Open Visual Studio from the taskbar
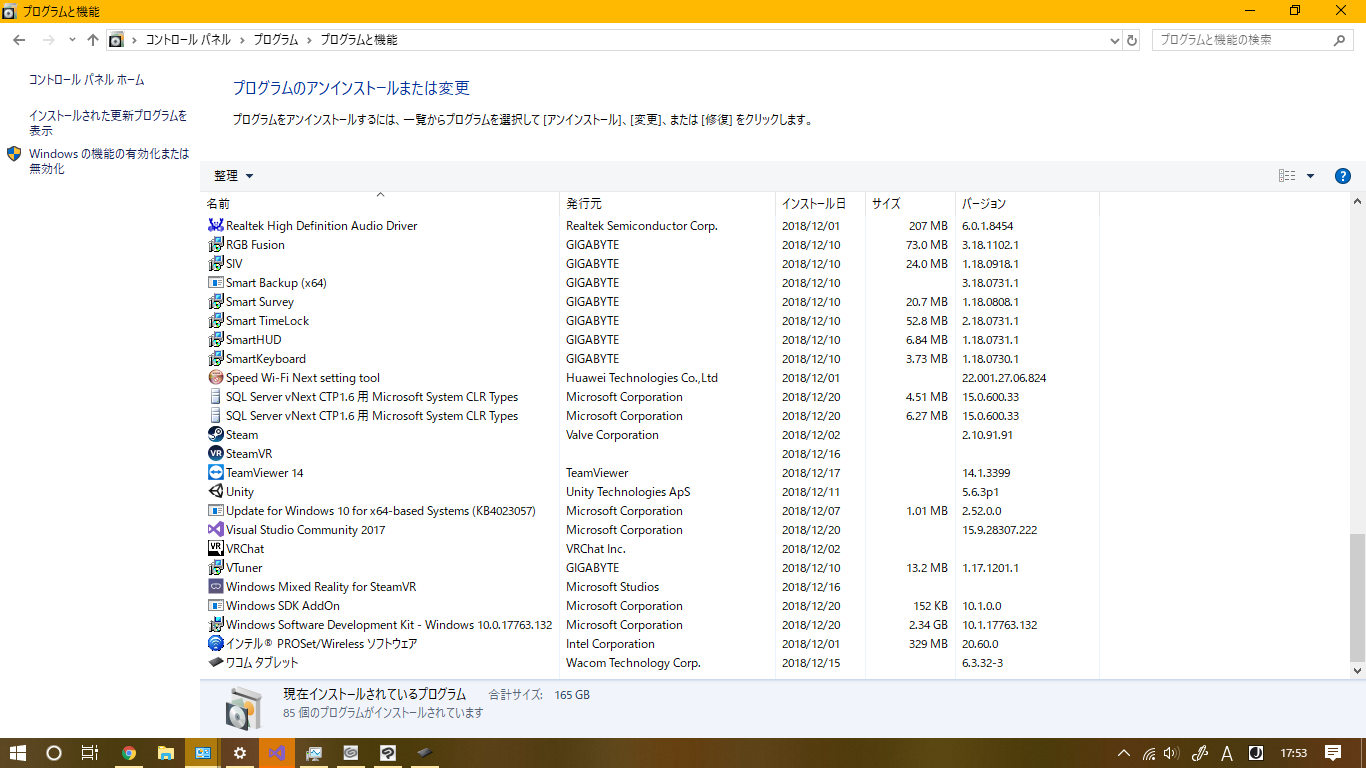This screenshot has height=768, width=1366. pos(277,753)
